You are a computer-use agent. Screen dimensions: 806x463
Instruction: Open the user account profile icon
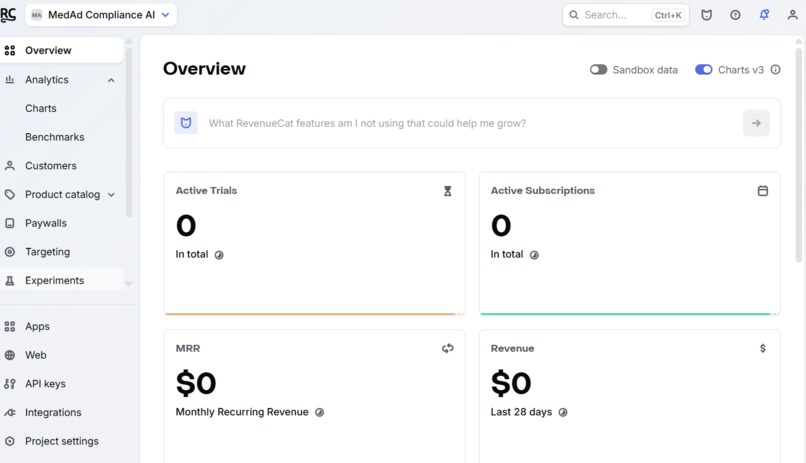[793, 15]
